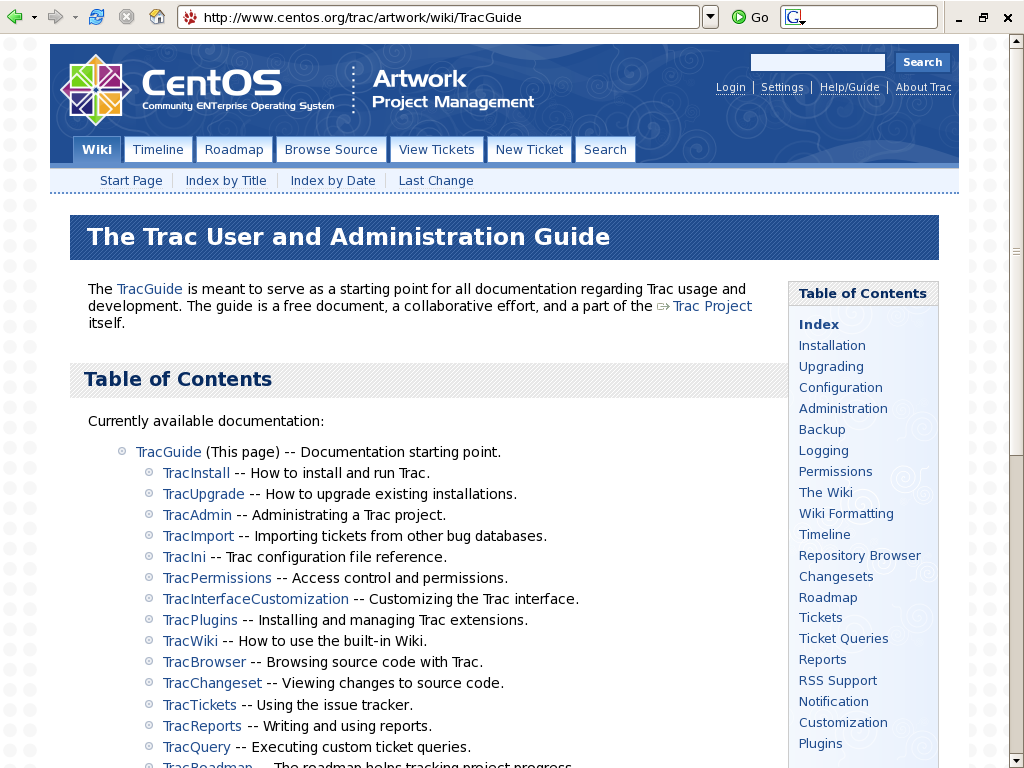Click the Search button in the header

(922, 62)
